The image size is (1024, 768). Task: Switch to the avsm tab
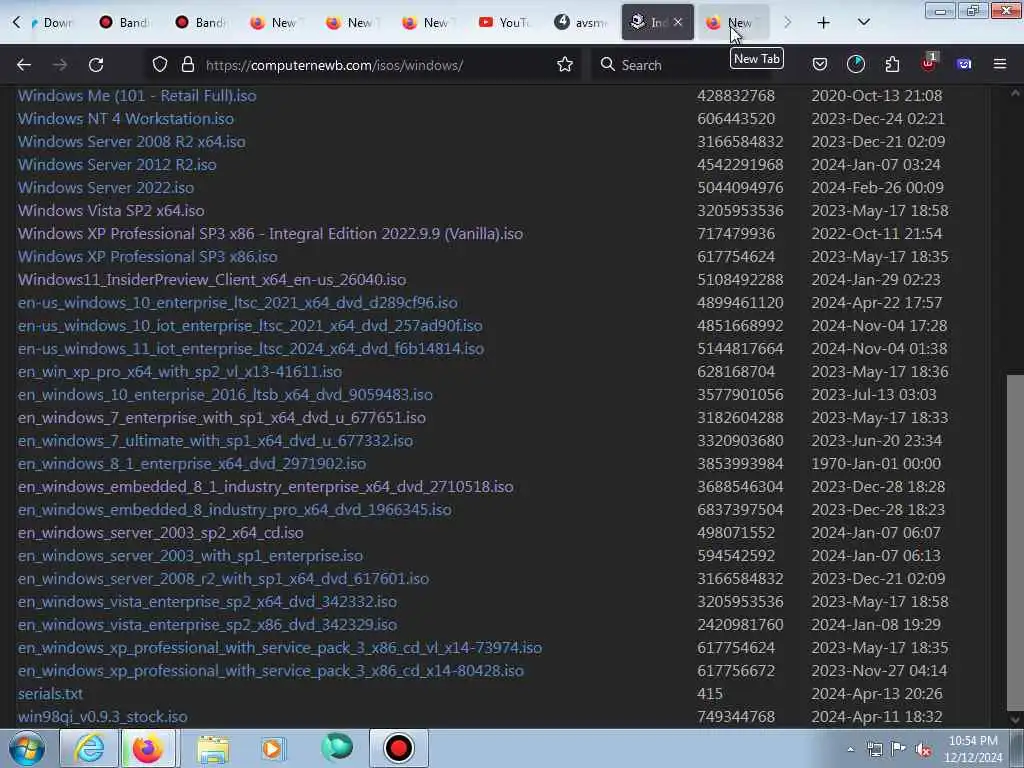click(580, 23)
